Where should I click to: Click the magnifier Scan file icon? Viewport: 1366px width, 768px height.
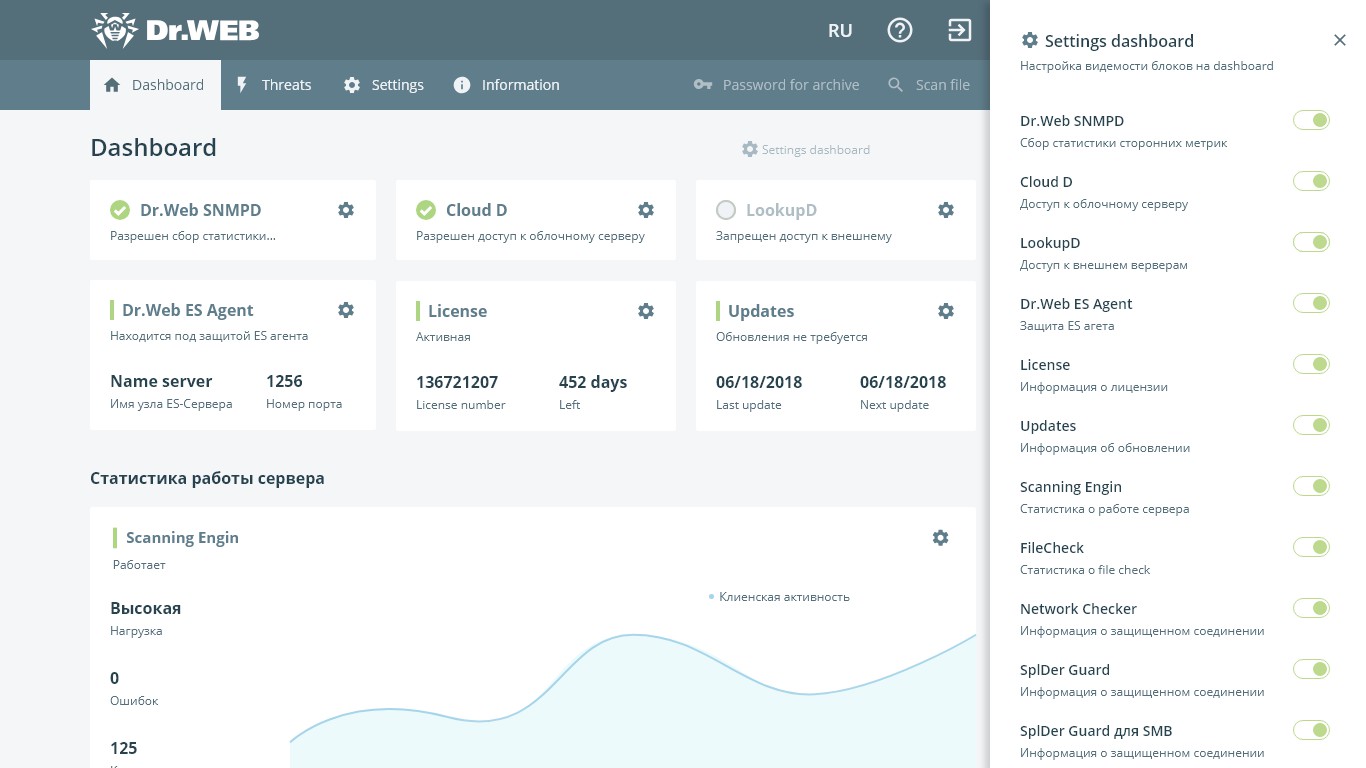[x=896, y=85]
